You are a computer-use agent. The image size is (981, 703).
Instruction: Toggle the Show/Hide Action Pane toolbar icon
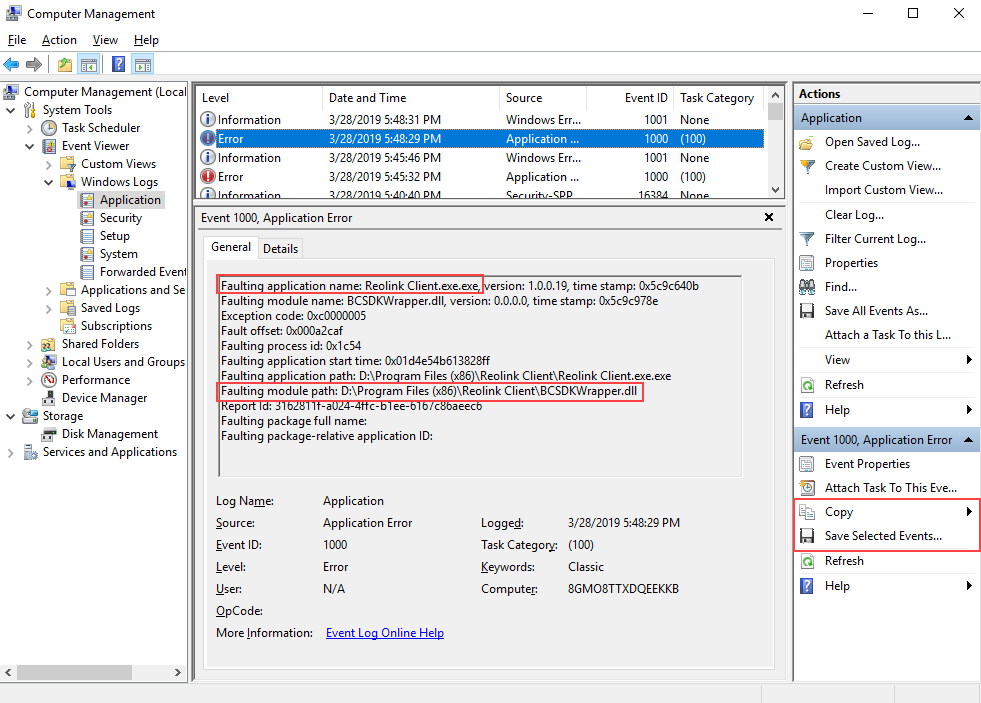(143, 64)
